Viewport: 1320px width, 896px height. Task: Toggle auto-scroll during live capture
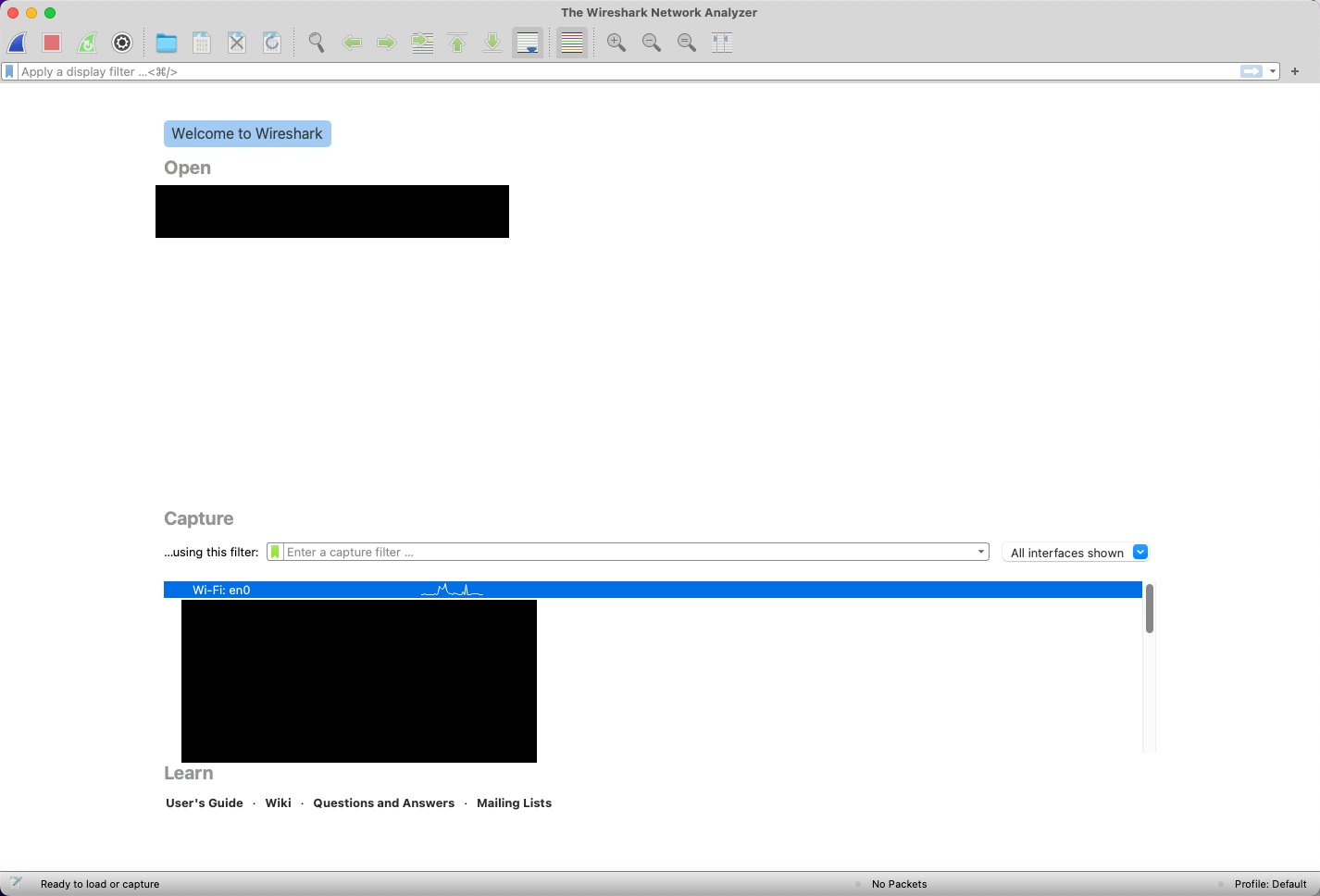528,43
